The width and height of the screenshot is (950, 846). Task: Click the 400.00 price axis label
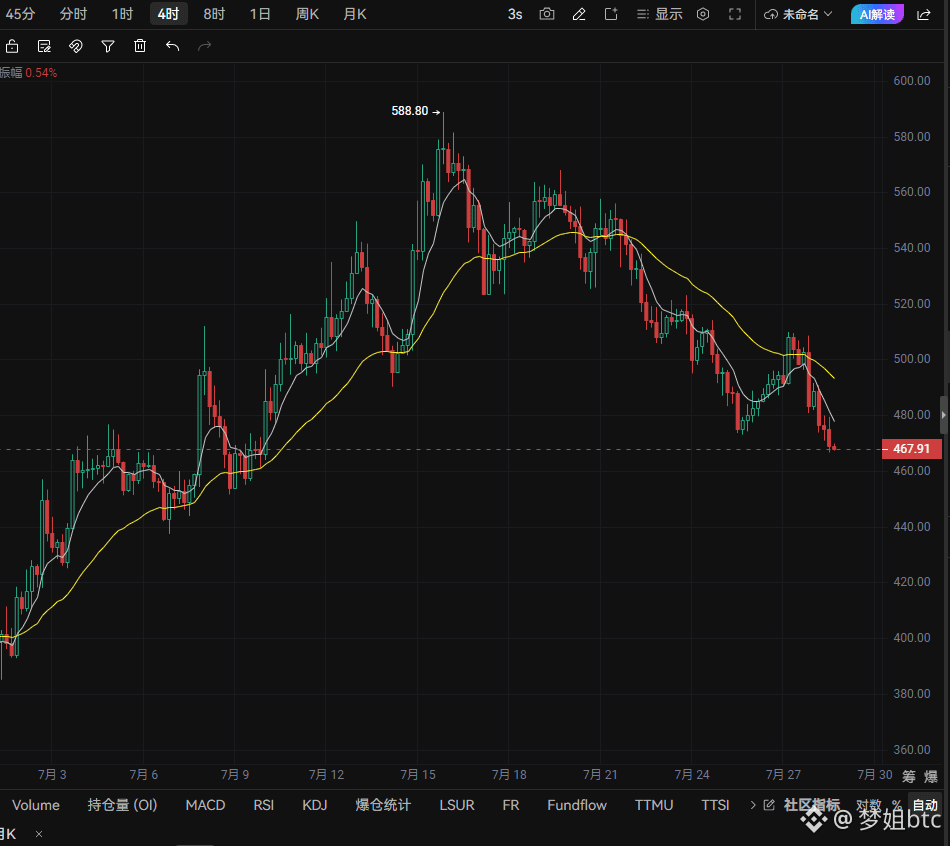pos(912,638)
